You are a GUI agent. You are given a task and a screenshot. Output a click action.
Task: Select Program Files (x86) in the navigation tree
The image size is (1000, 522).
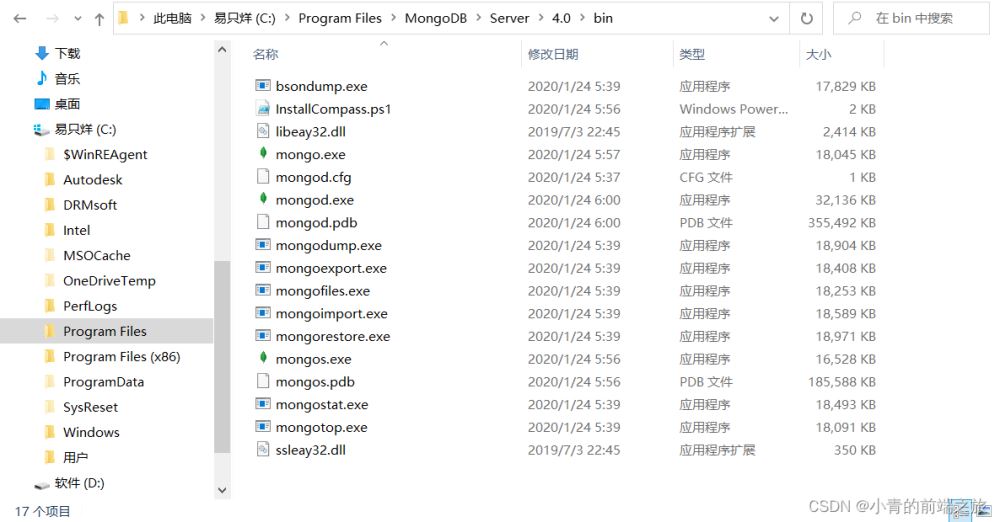[121, 357]
